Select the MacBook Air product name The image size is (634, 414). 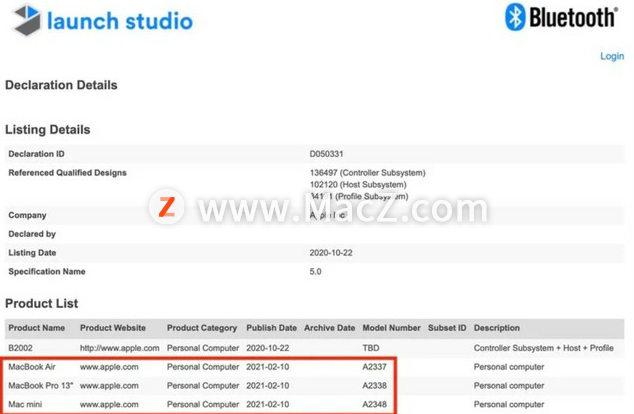point(32,367)
